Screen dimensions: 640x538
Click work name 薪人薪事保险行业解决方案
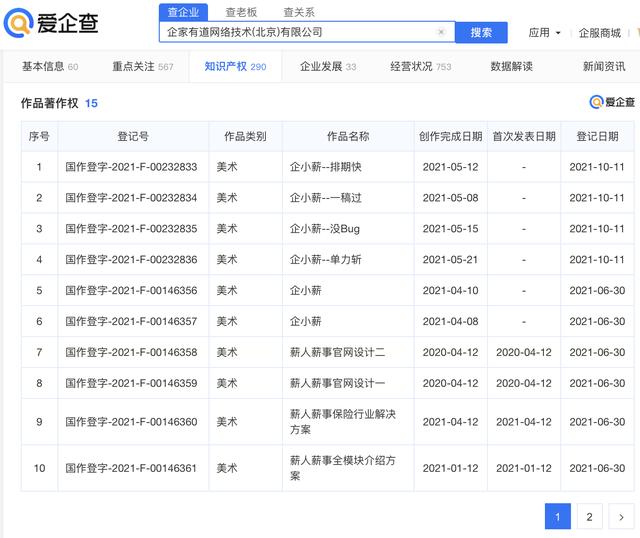click(343, 422)
